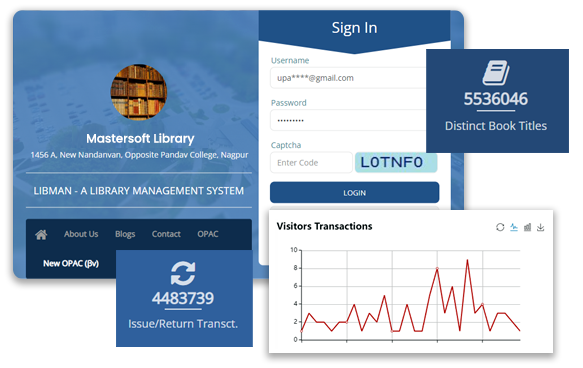Click the 5536046 book titles count
The image size is (583, 368).
tap(496, 99)
